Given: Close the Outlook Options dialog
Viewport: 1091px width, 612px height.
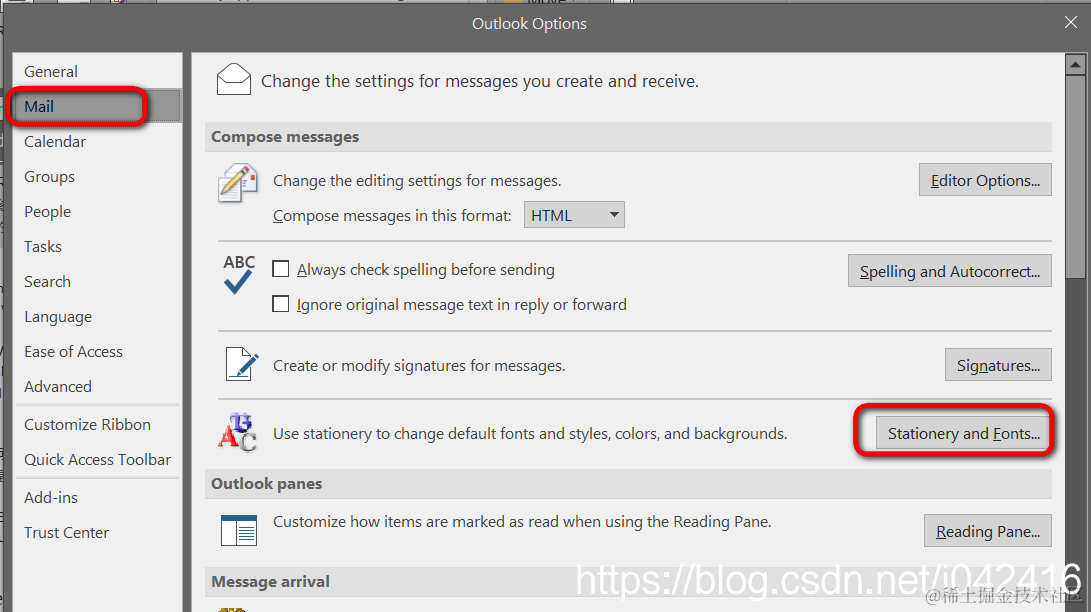Looking at the screenshot, I should click(x=1071, y=23).
